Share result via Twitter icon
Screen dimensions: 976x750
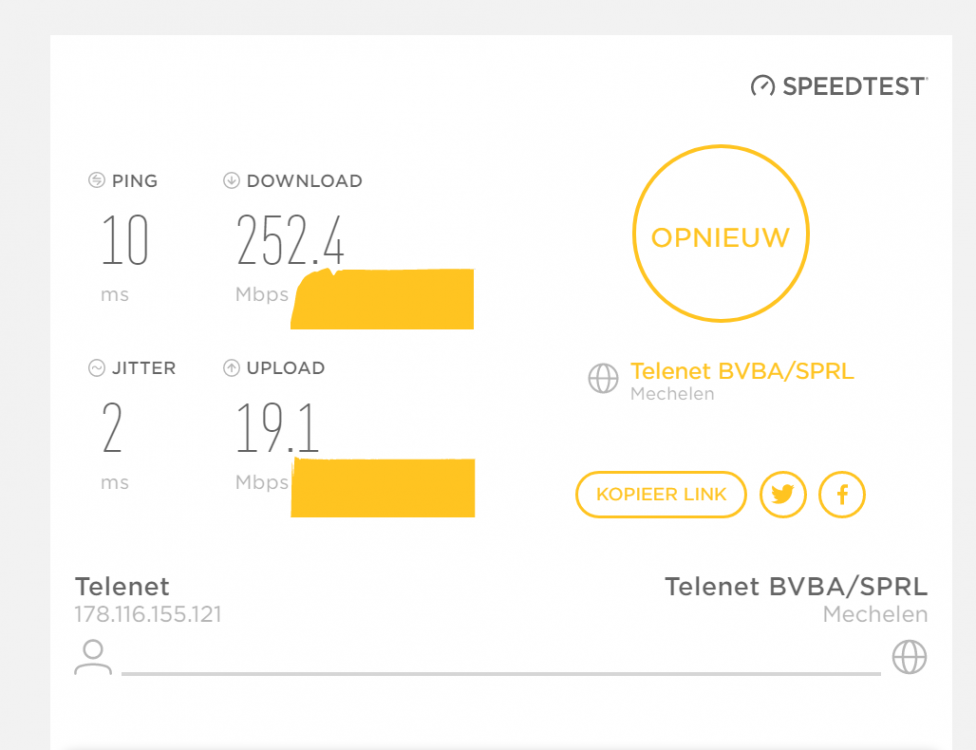tap(783, 495)
